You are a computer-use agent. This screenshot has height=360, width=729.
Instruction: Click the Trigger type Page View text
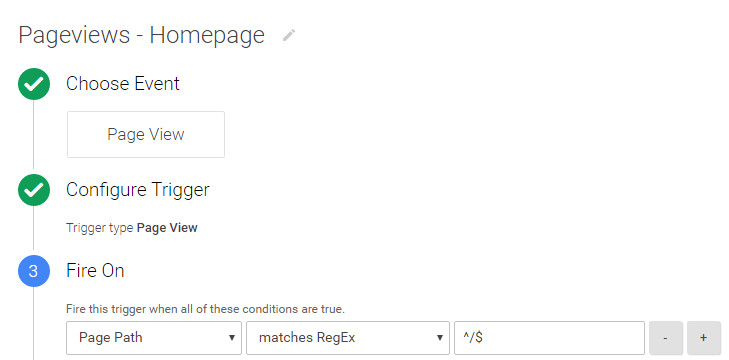132,228
